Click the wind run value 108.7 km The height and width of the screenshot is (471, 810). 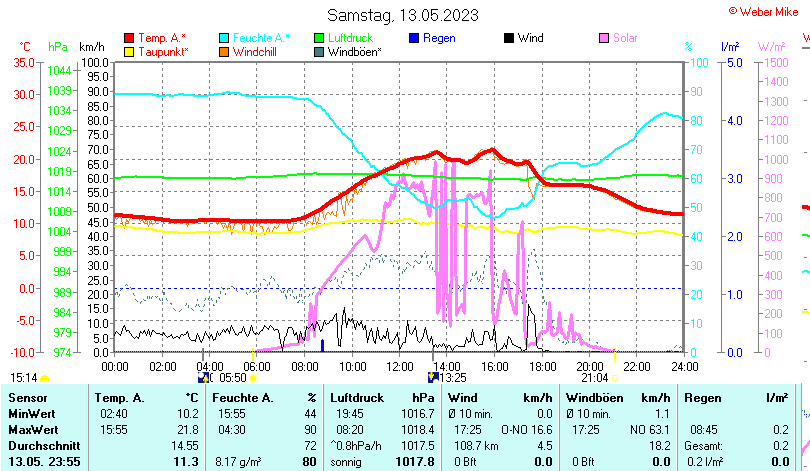point(476,446)
